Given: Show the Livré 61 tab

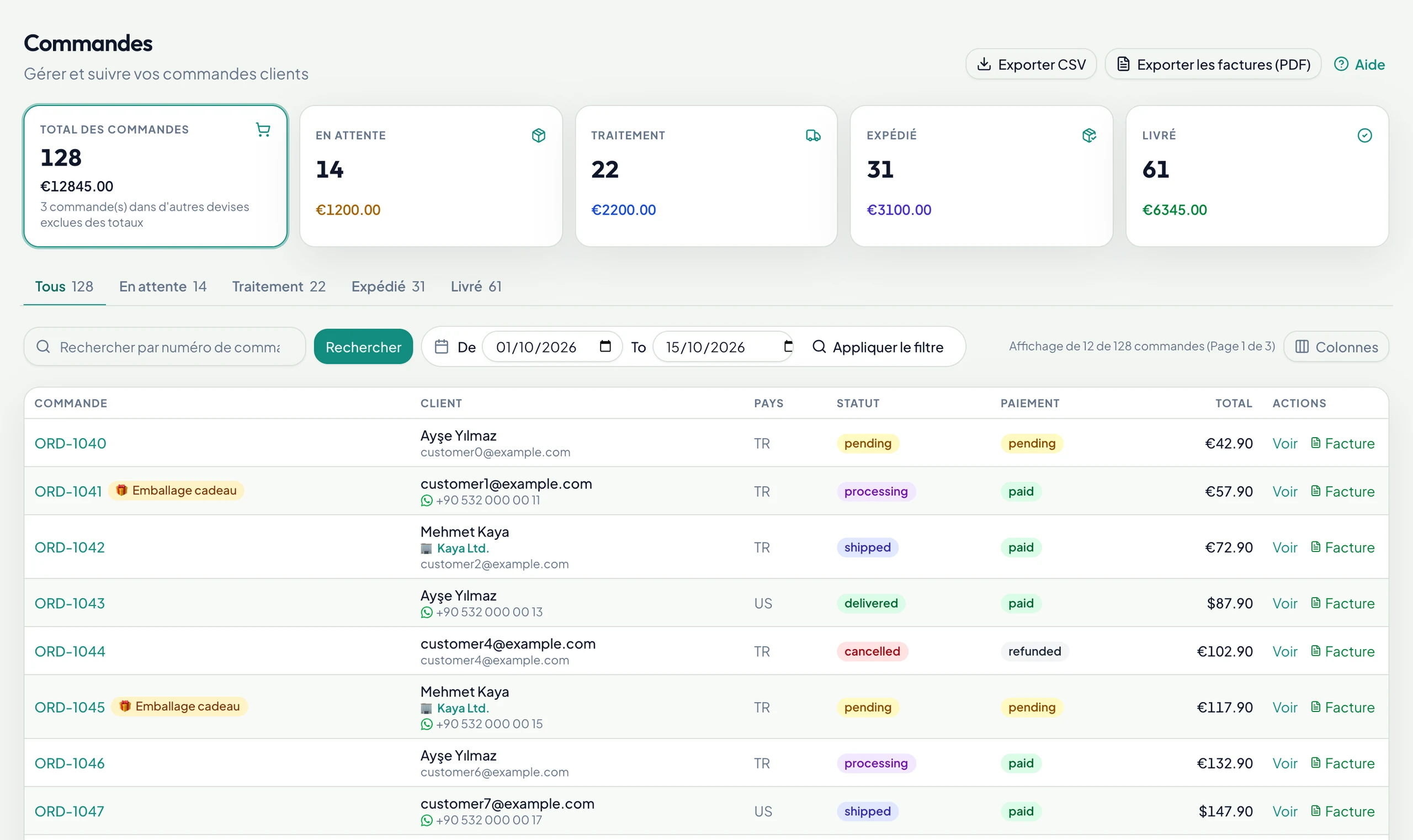Looking at the screenshot, I should [476, 286].
